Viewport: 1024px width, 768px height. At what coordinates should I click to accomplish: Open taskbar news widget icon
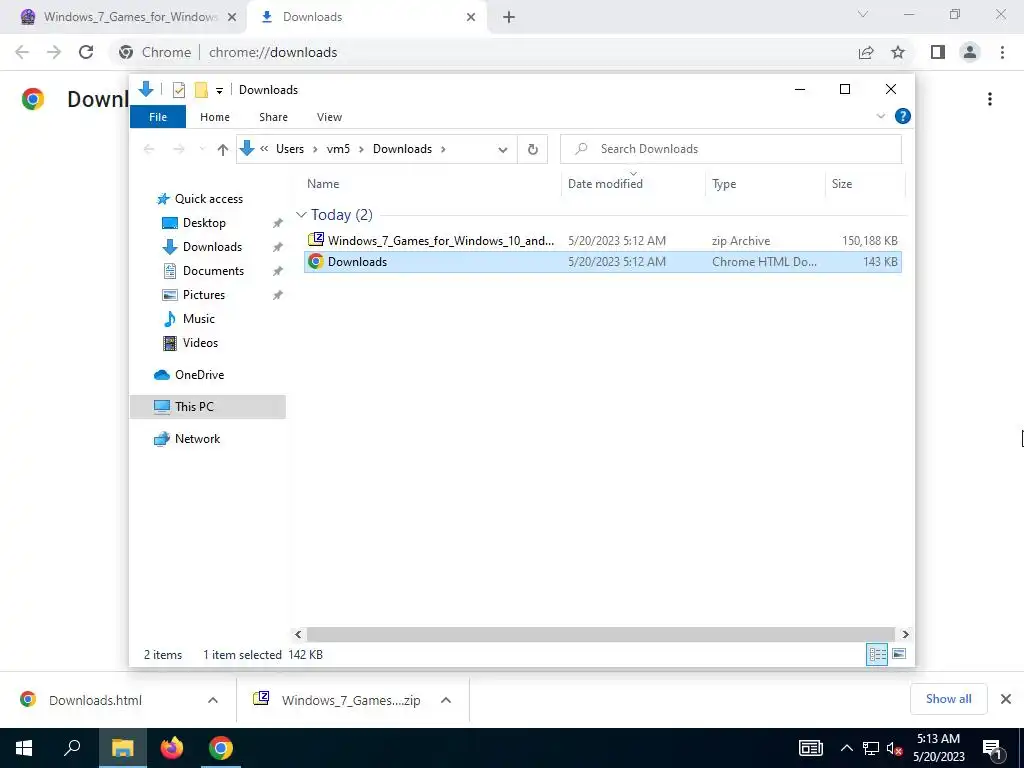(810, 748)
